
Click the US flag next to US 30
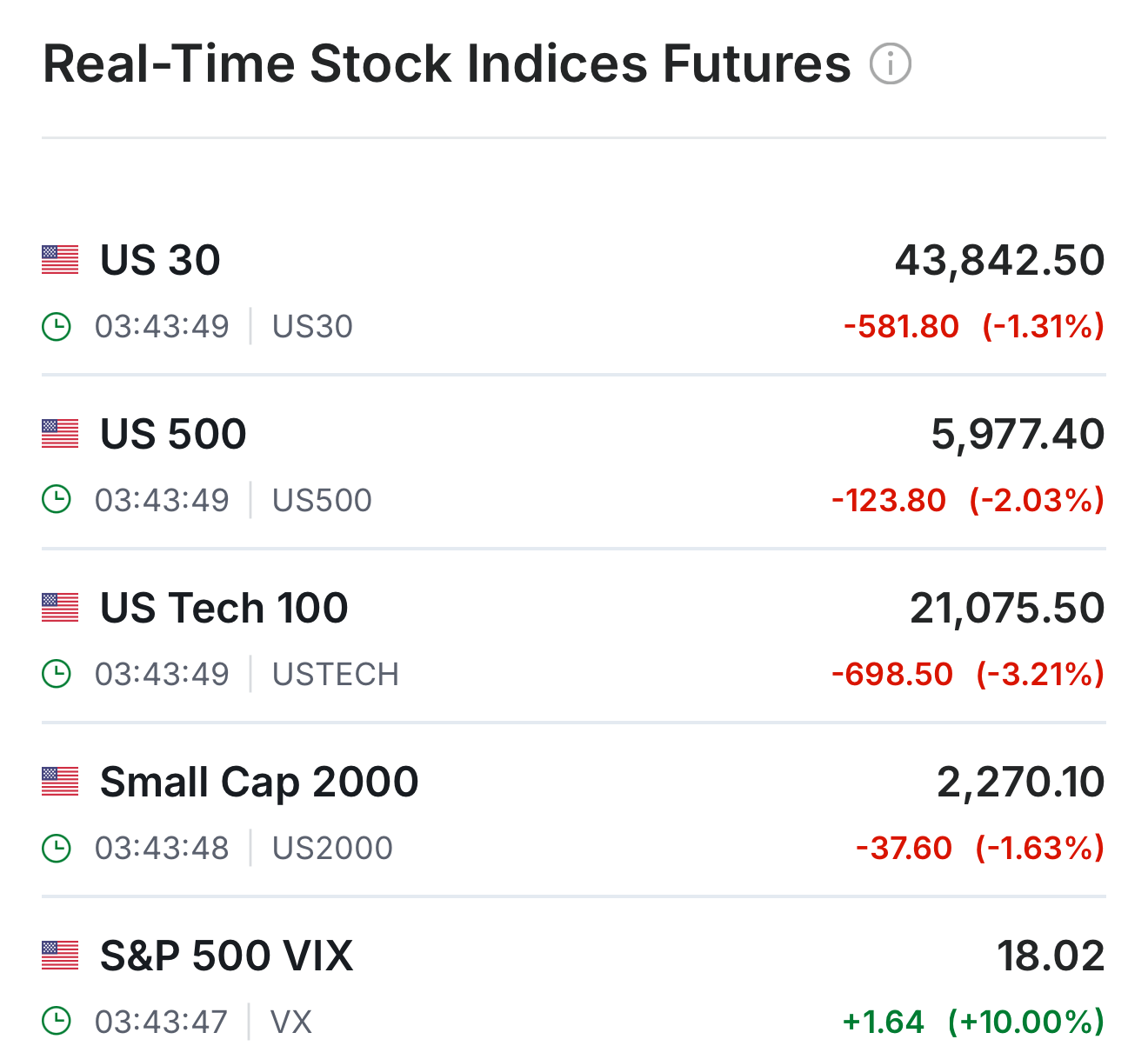coord(60,260)
